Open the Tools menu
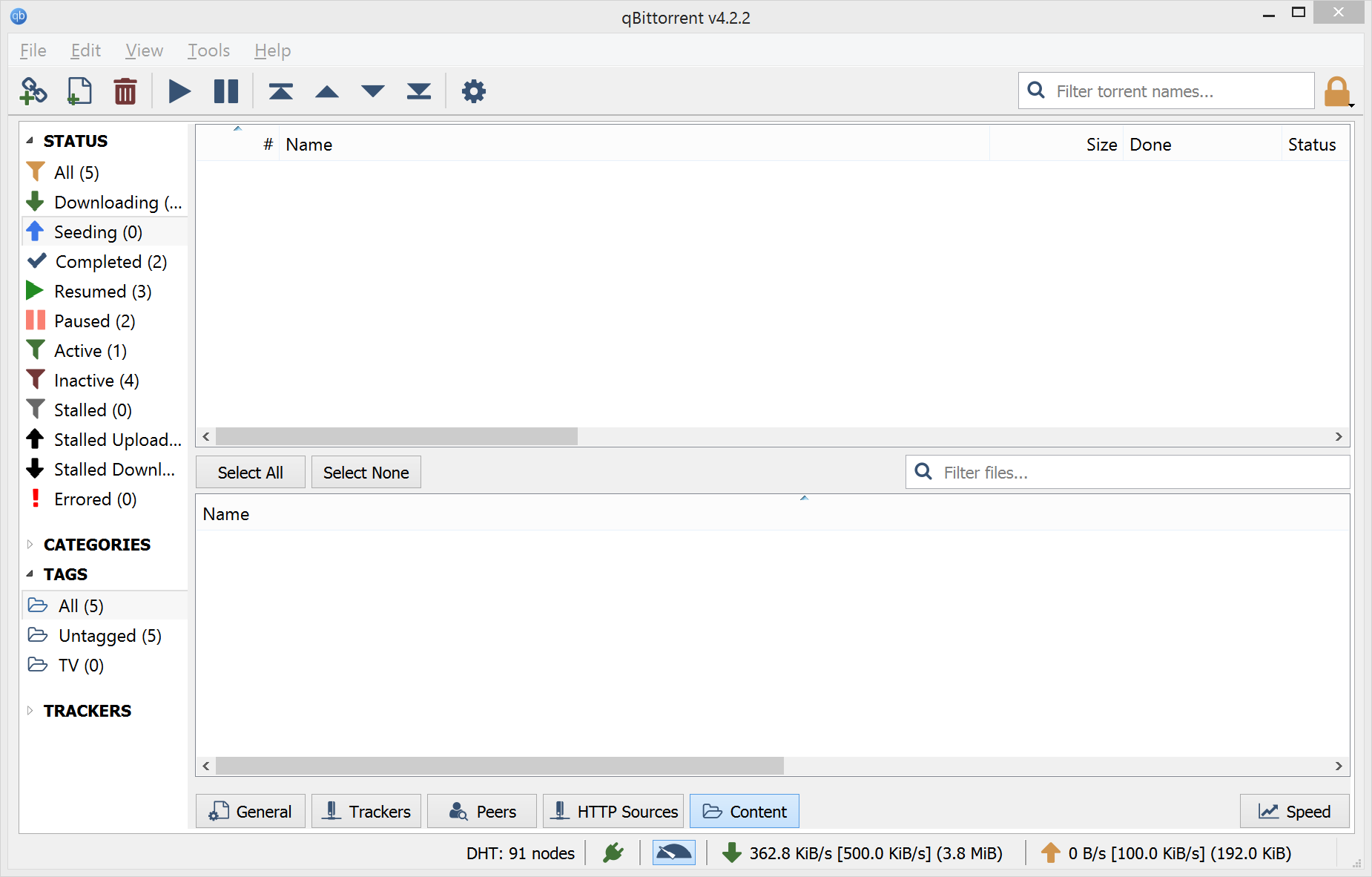Viewport: 1372px width, 877px height. click(x=208, y=50)
